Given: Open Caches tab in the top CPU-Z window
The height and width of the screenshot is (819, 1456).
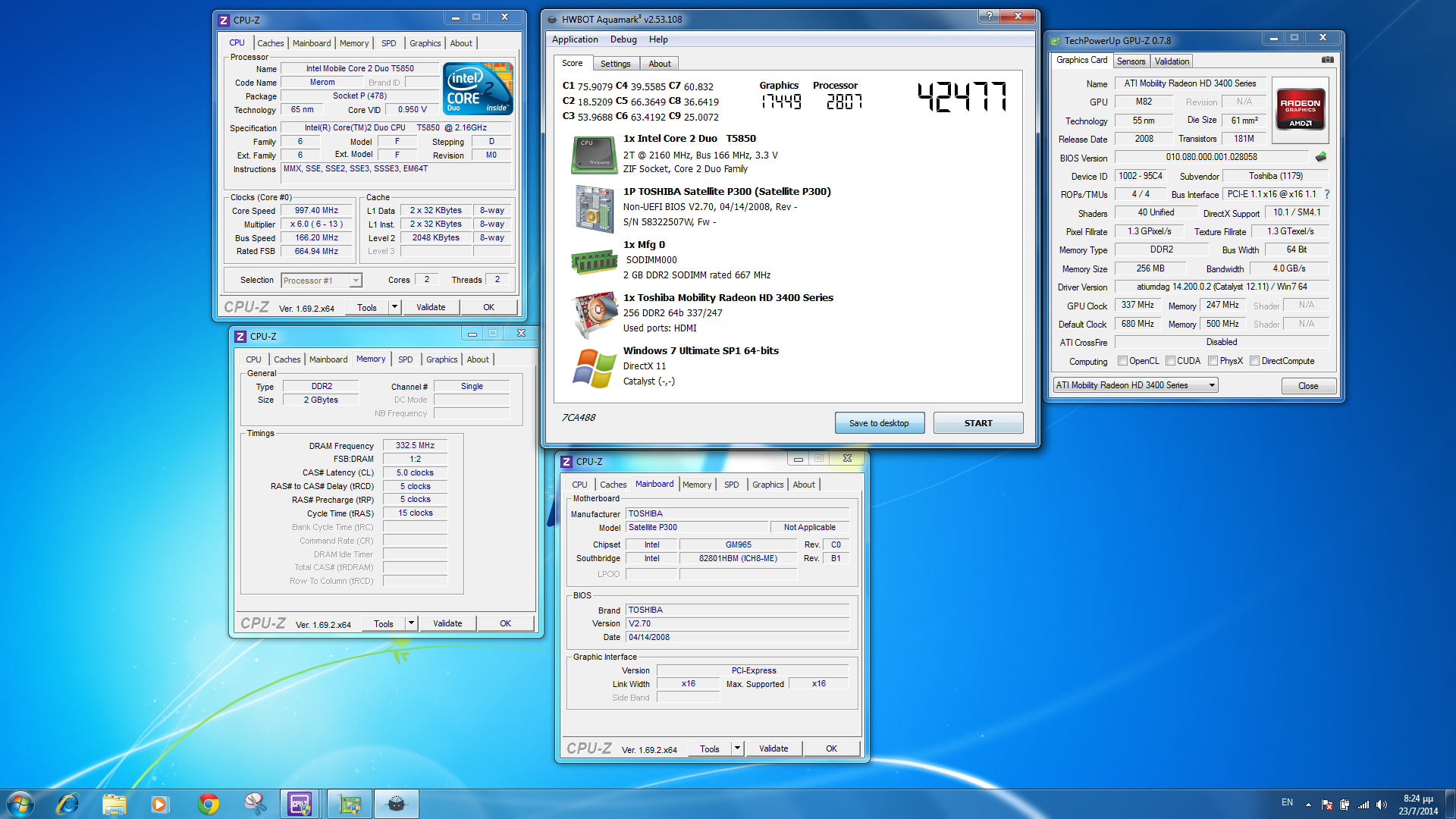Looking at the screenshot, I should (x=270, y=43).
